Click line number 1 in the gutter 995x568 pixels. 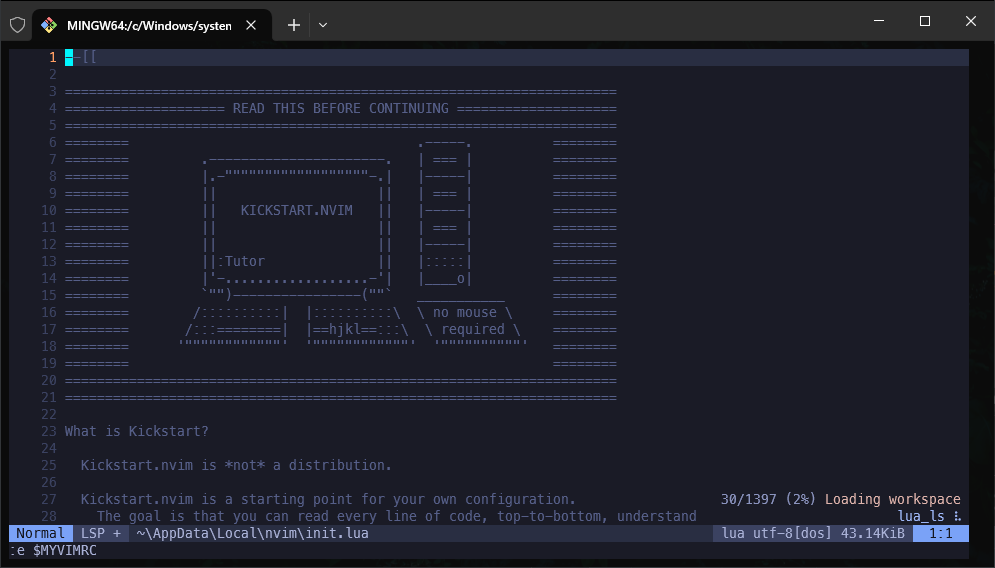pyautogui.click(x=53, y=57)
